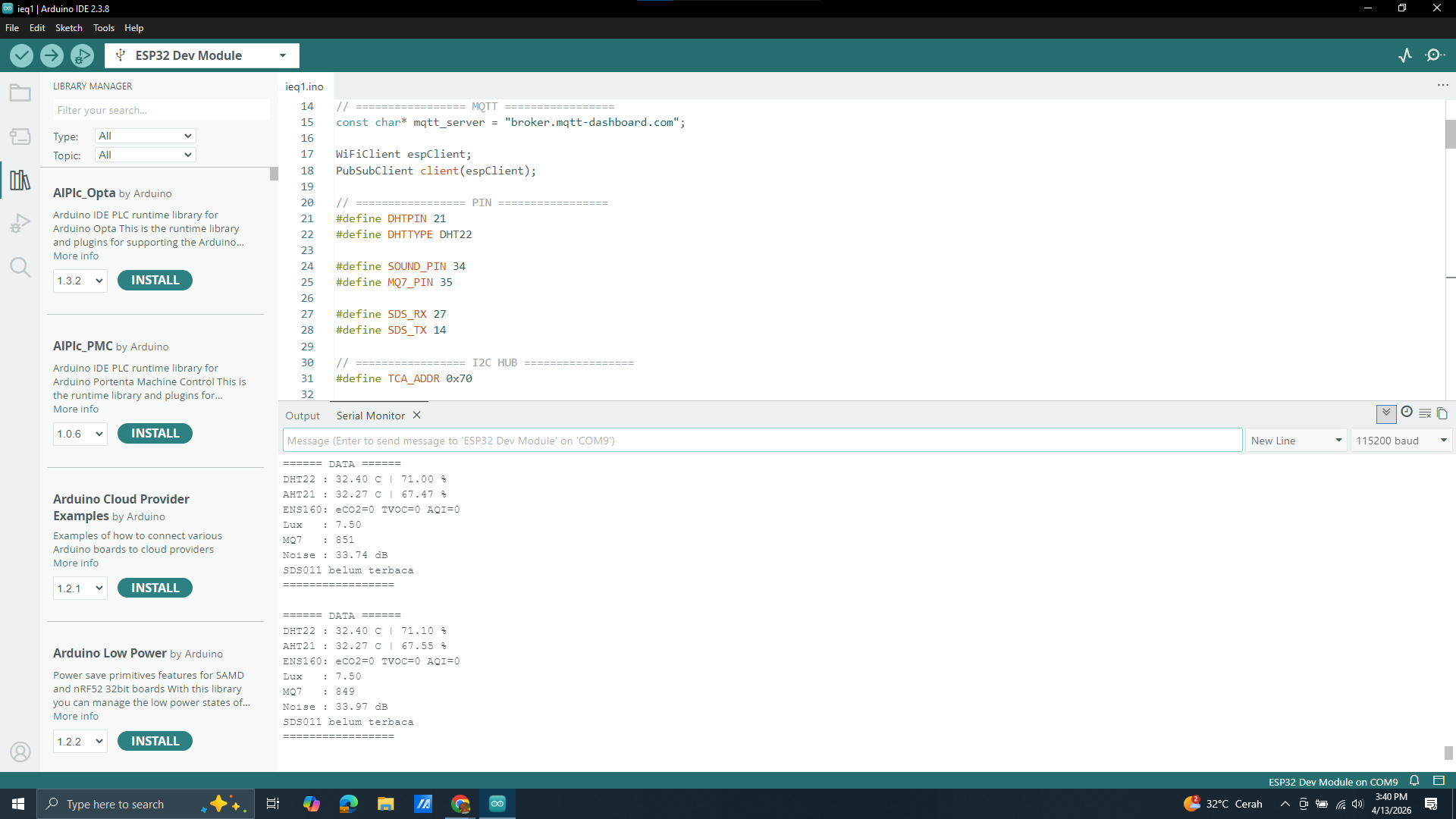Click the Verify sketch checkmark button
Screen dimensions: 1456x819
[21, 55]
